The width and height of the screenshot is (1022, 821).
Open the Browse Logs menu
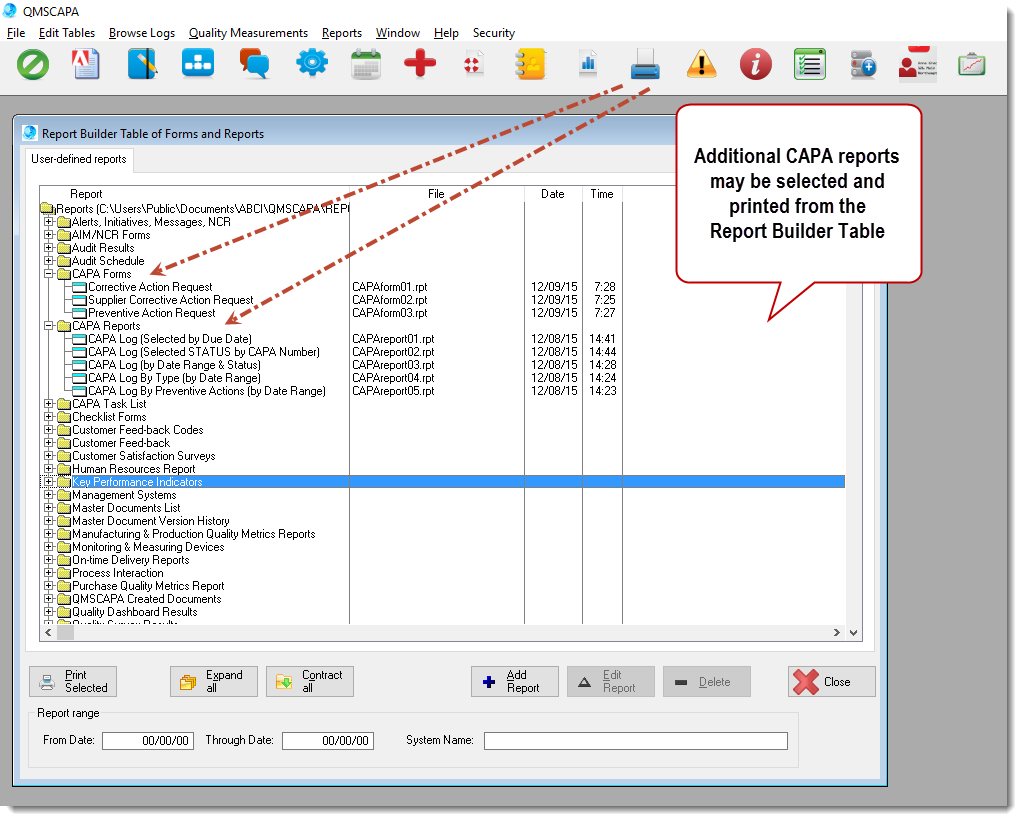pyautogui.click(x=141, y=33)
